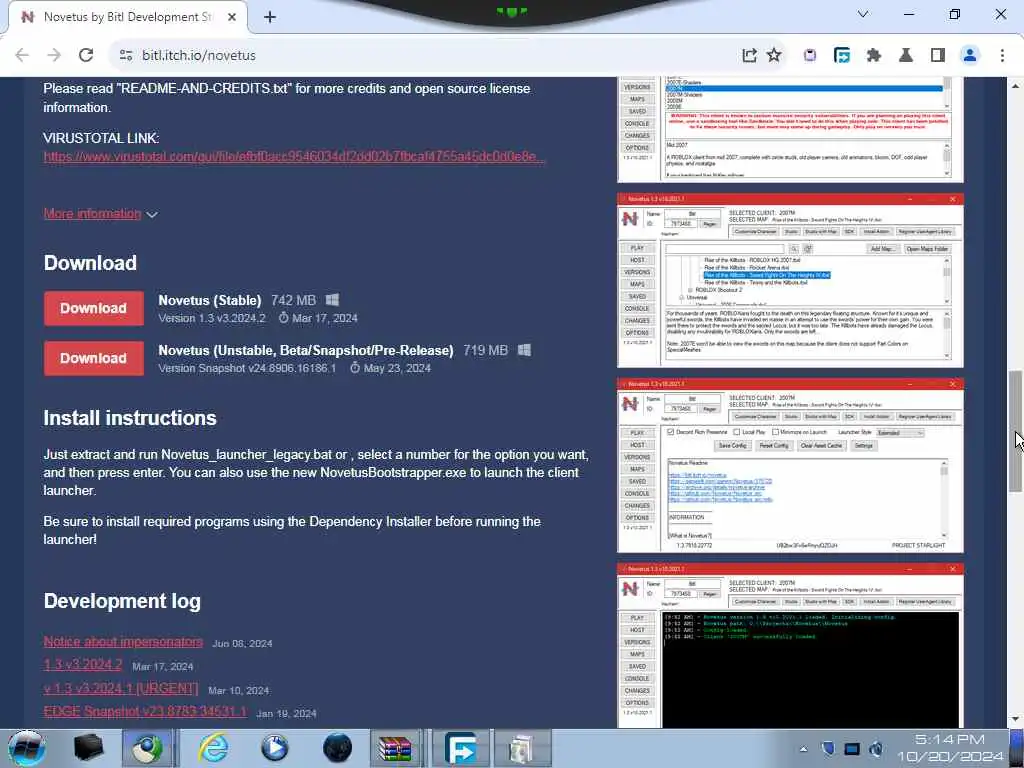Go back to the previous page
This screenshot has height=768, width=1024.
click(22, 56)
